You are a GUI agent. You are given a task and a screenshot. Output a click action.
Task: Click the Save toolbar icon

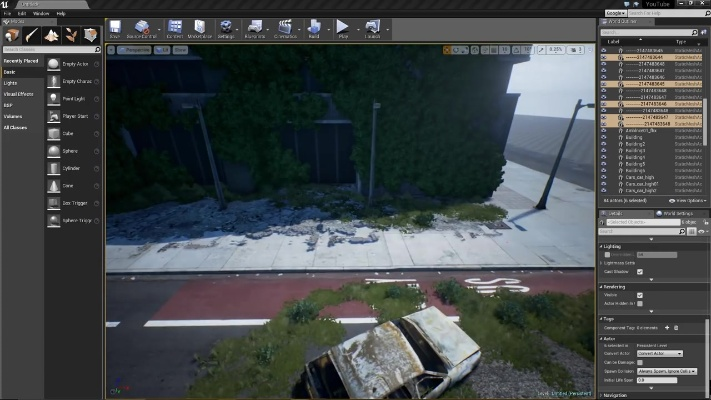coord(115,29)
